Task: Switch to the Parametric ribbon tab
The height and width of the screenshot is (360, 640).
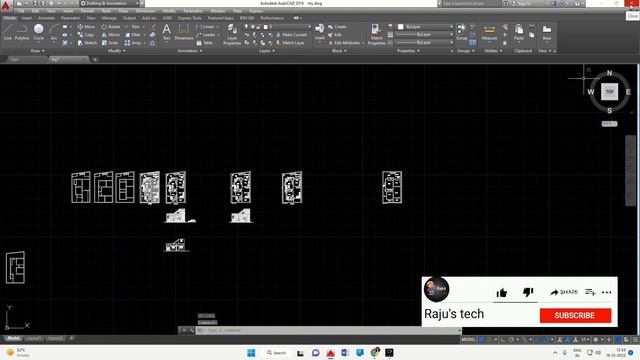Action: 71,18
